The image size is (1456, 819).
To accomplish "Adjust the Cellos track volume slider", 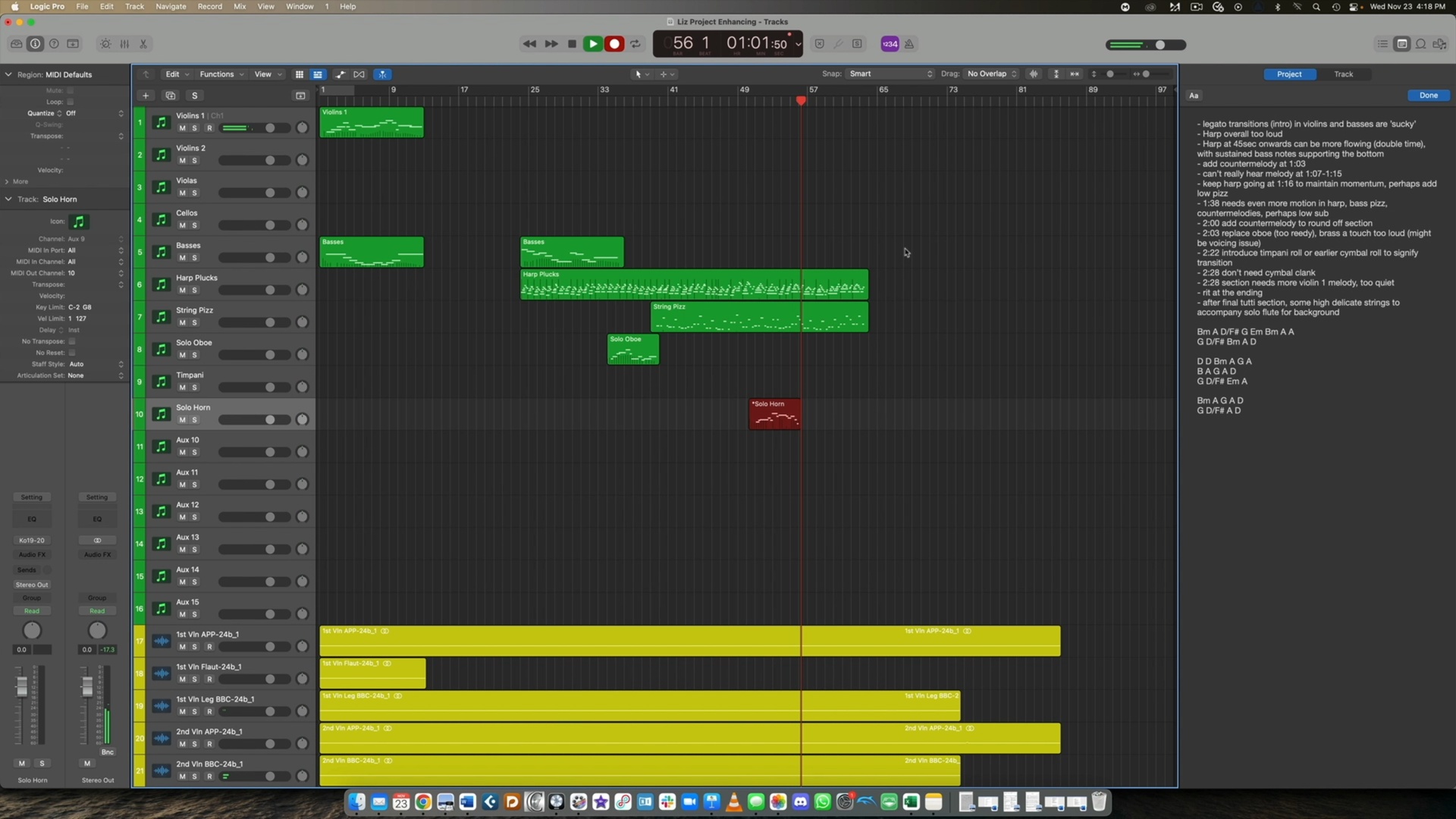I will [269, 225].
